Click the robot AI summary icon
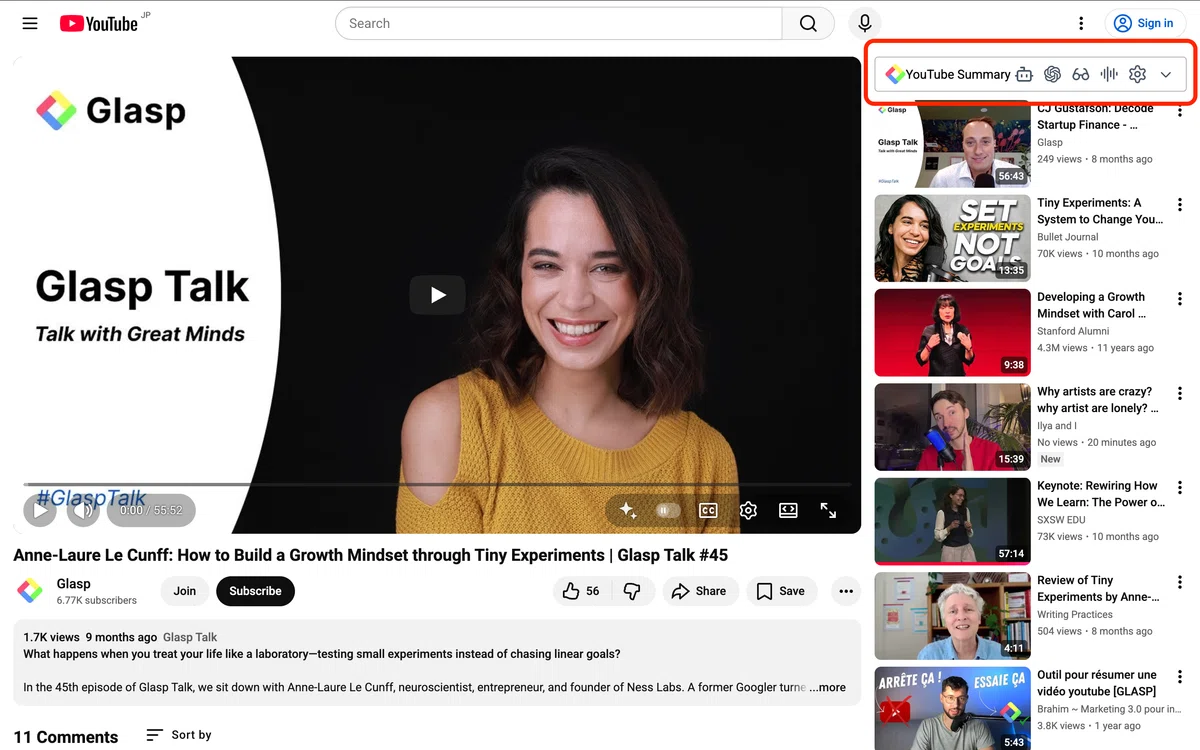The height and width of the screenshot is (750, 1200). click(1024, 74)
